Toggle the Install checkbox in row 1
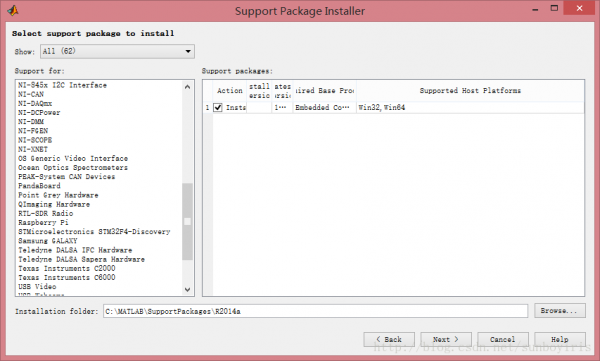Image resolution: width=600 pixels, height=361 pixels. tap(218, 108)
